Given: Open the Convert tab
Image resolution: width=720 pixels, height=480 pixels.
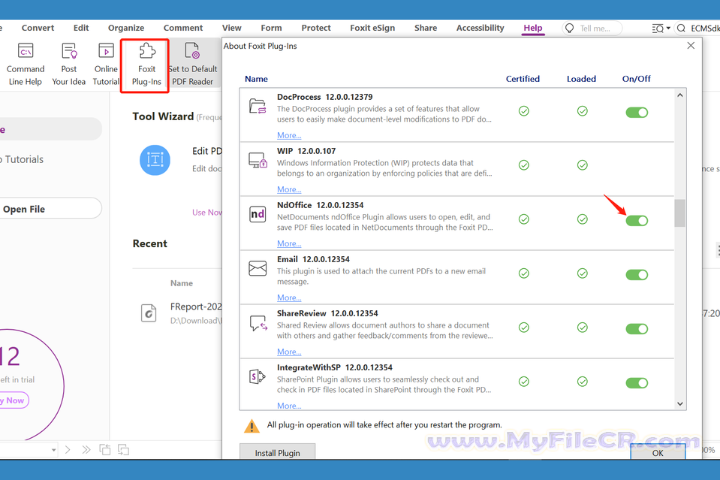Looking at the screenshot, I should pos(38,28).
